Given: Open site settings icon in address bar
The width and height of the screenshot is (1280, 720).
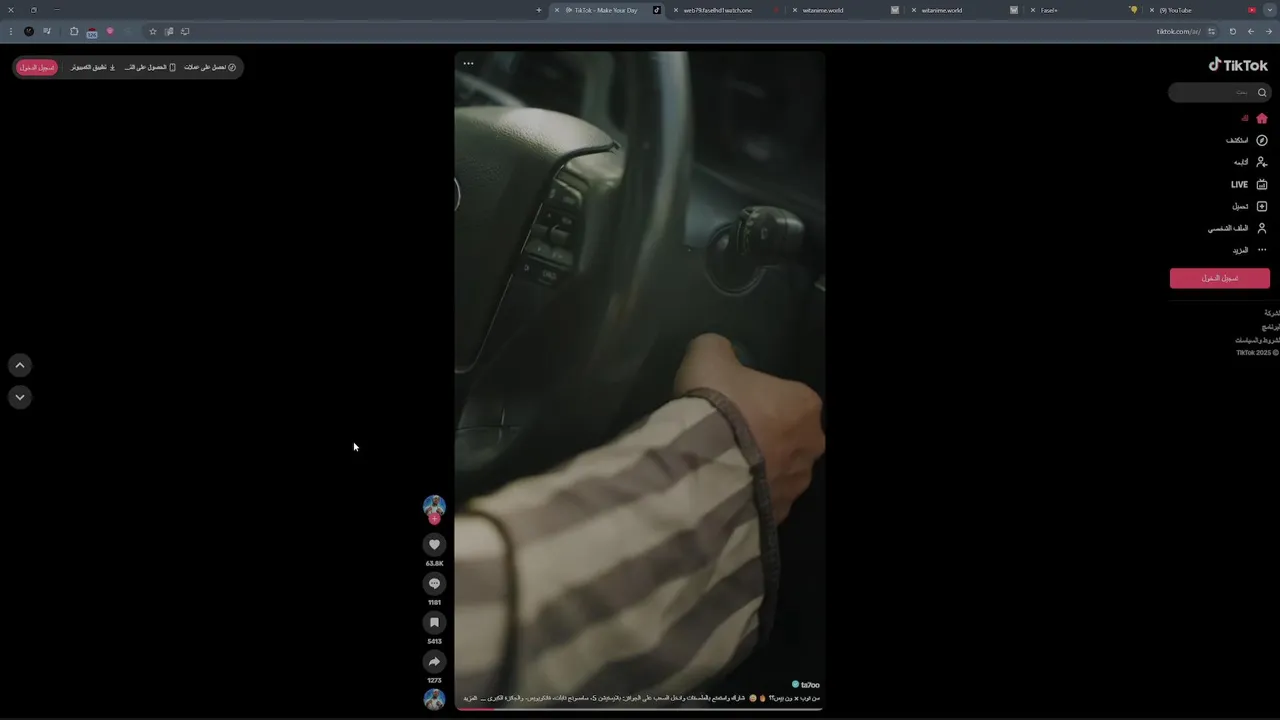Looking at the screenshot, I should (x=1212, y=31).
